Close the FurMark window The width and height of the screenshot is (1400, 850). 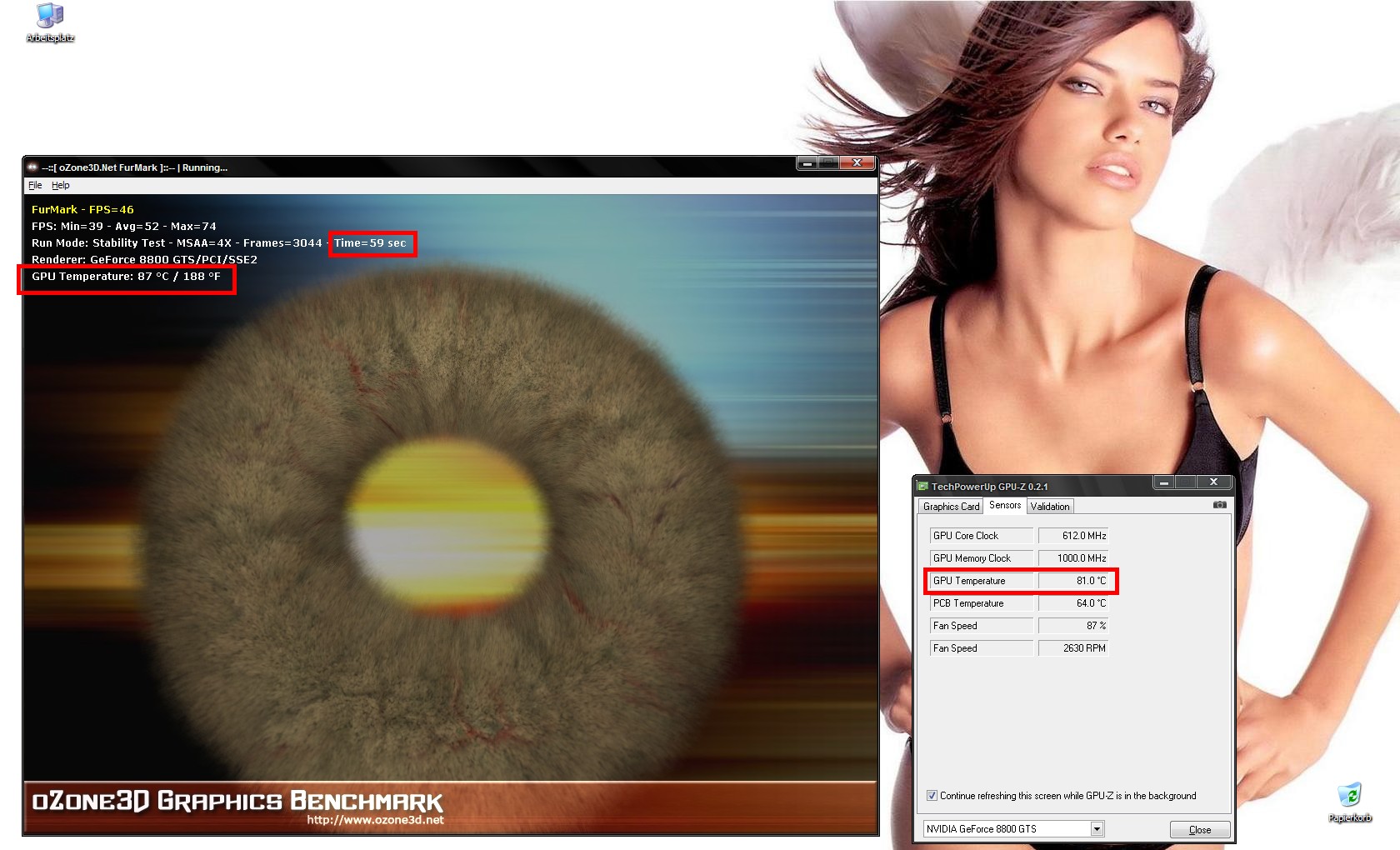point(857,163)
